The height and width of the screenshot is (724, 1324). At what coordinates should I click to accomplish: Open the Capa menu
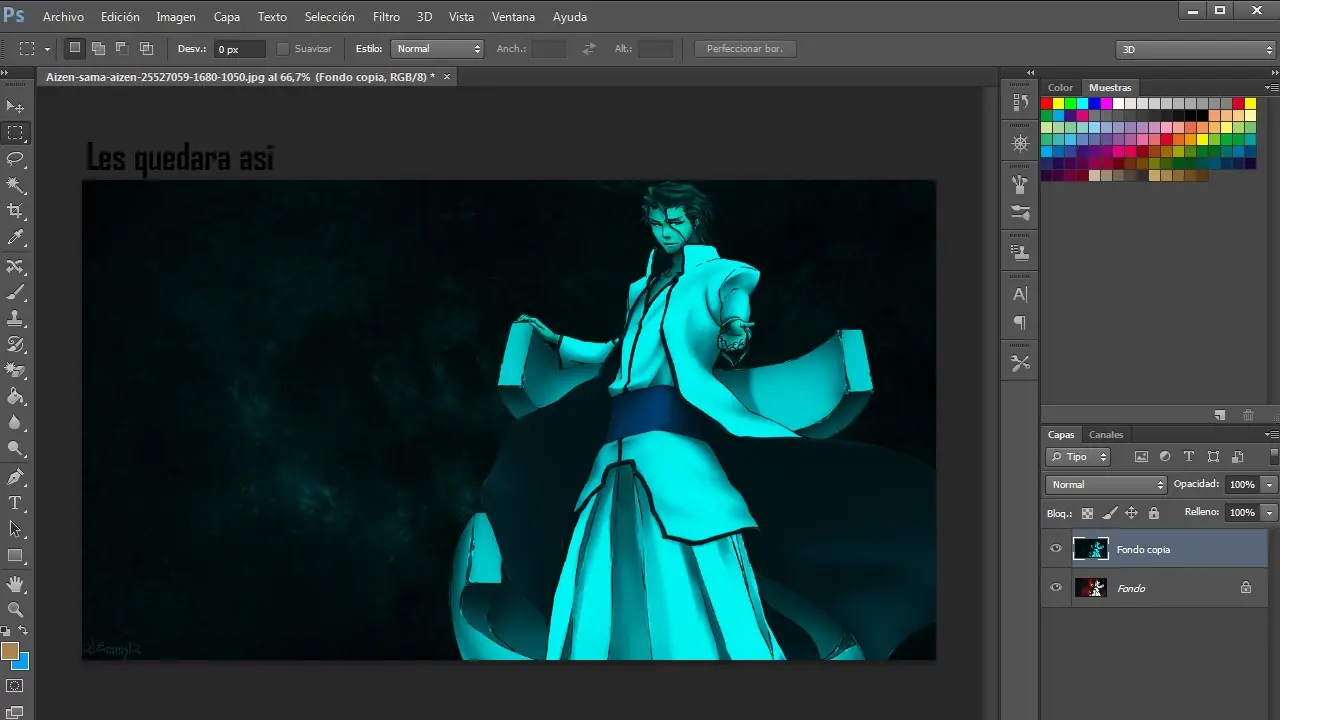pos(227,17)
